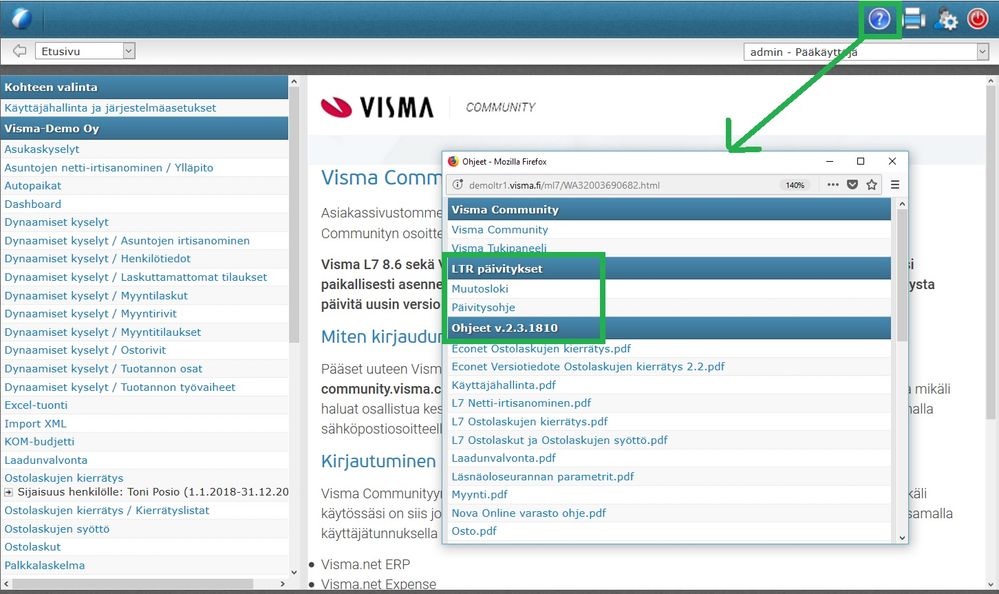Open Dynaamiset kyselyt / Henkilötiedot
This screenshot has height=594, width=999.
(97, 259)
